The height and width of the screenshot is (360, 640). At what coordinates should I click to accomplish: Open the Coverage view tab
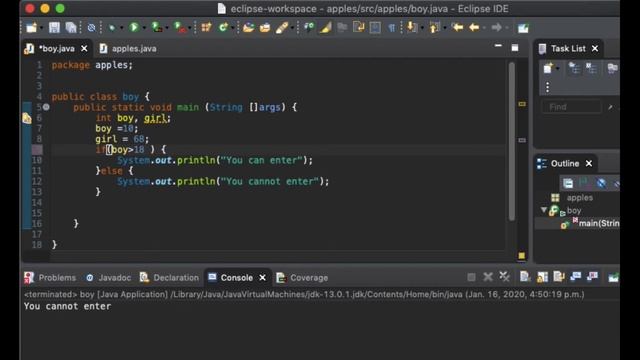302,278
